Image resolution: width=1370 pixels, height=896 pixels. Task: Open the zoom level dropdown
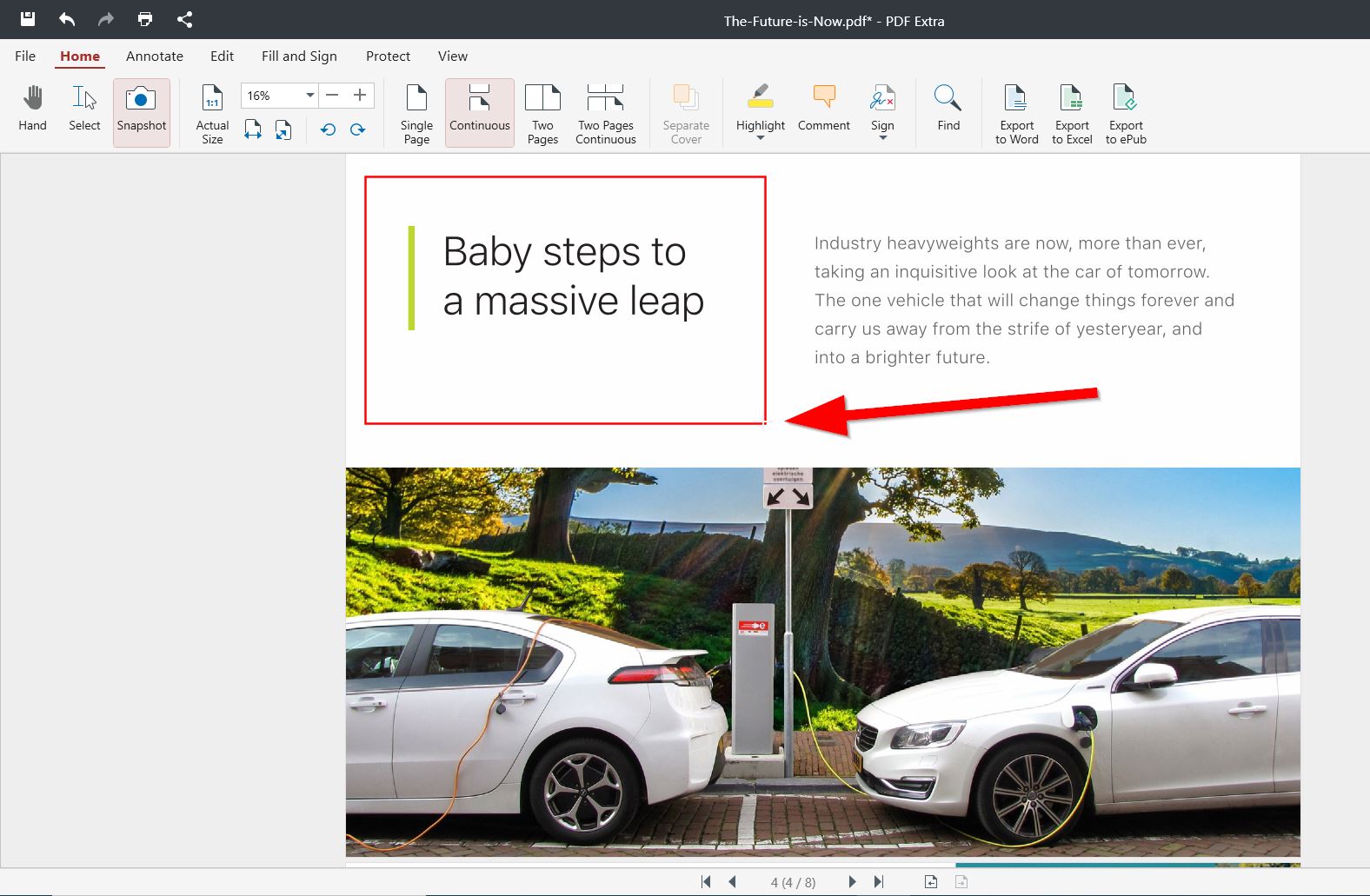pyautogui.click(x=309, y=96)
